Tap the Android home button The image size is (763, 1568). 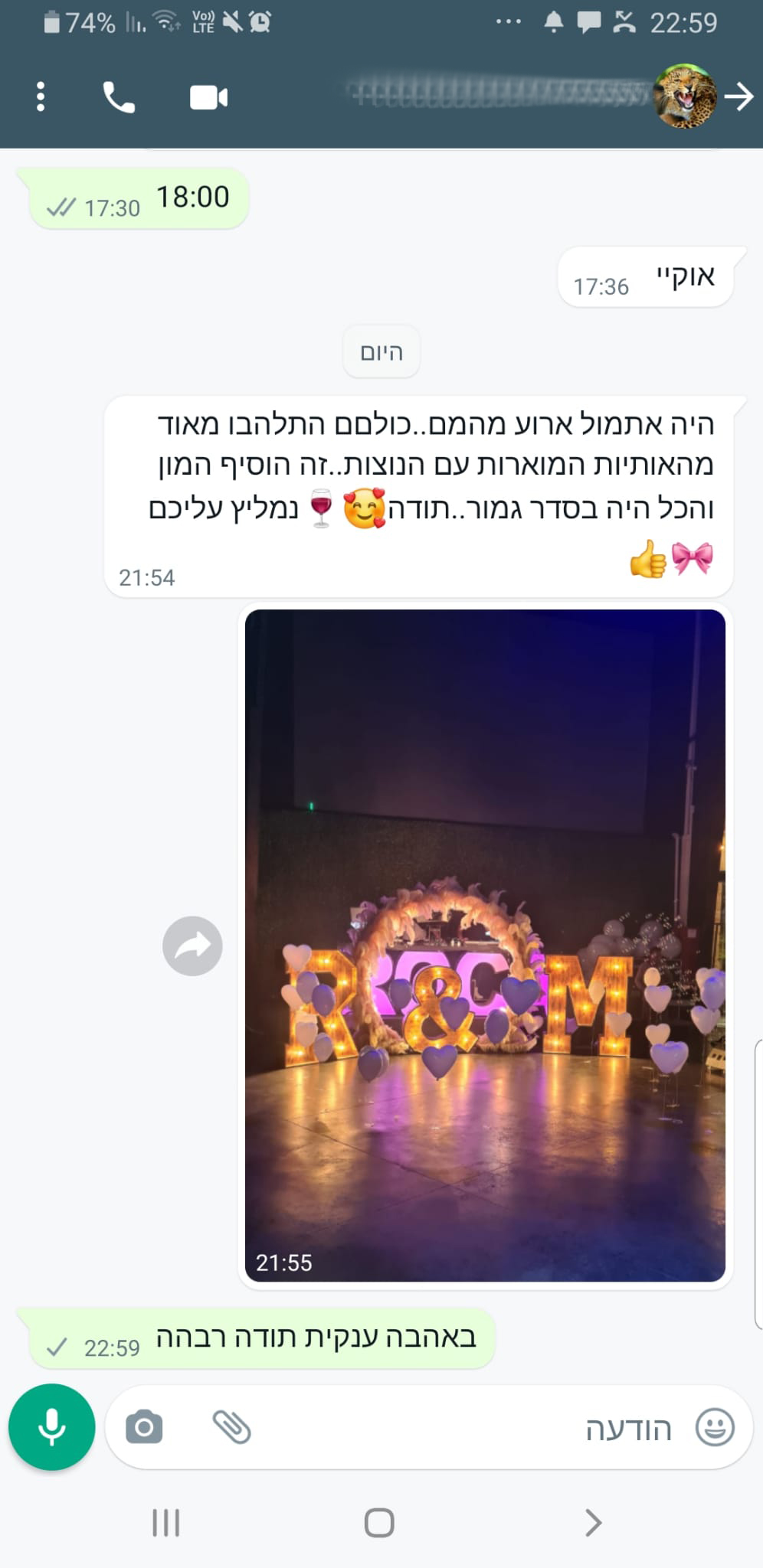point(379,1522)
